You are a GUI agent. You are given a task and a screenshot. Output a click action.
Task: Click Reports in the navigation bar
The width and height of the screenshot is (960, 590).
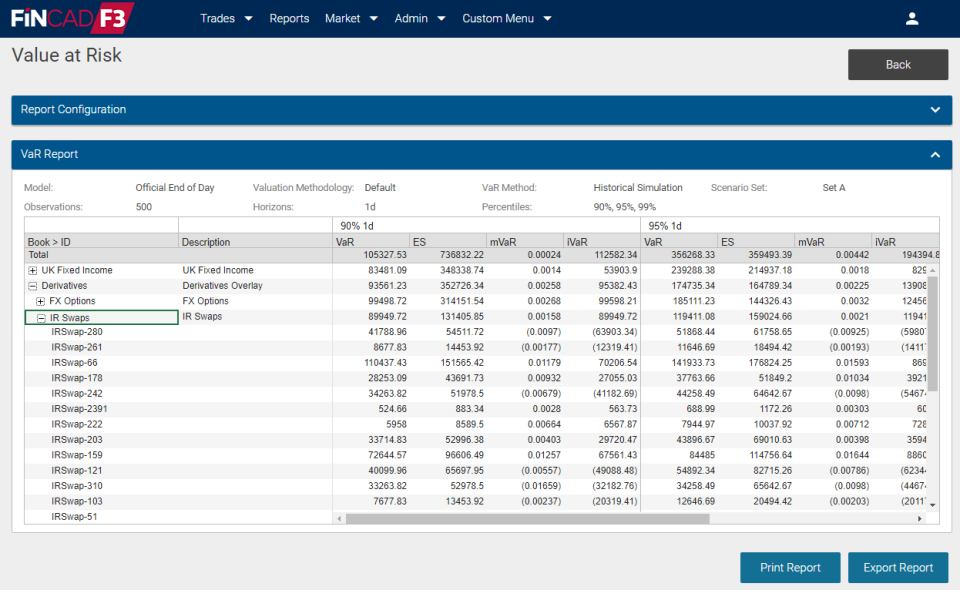[289, 18]
